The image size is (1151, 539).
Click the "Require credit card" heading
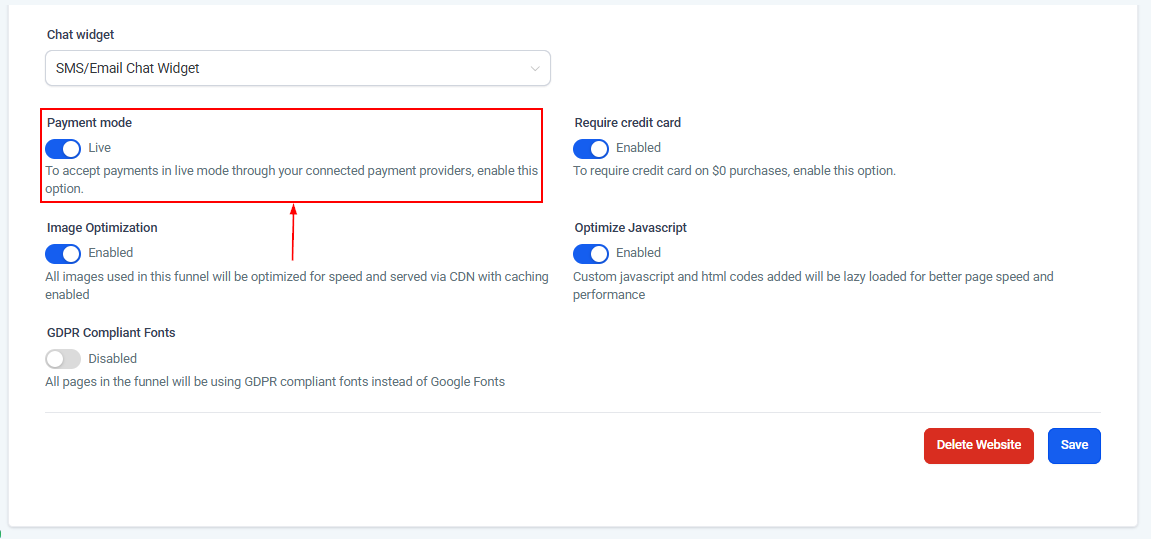(627, 123)
